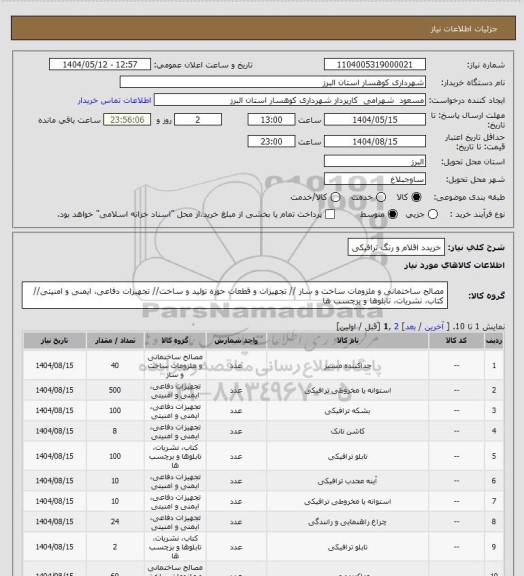Select item چراغ راهنمایی و رانندگی
This screenshot has height=576, width=524.
point(347,522)
